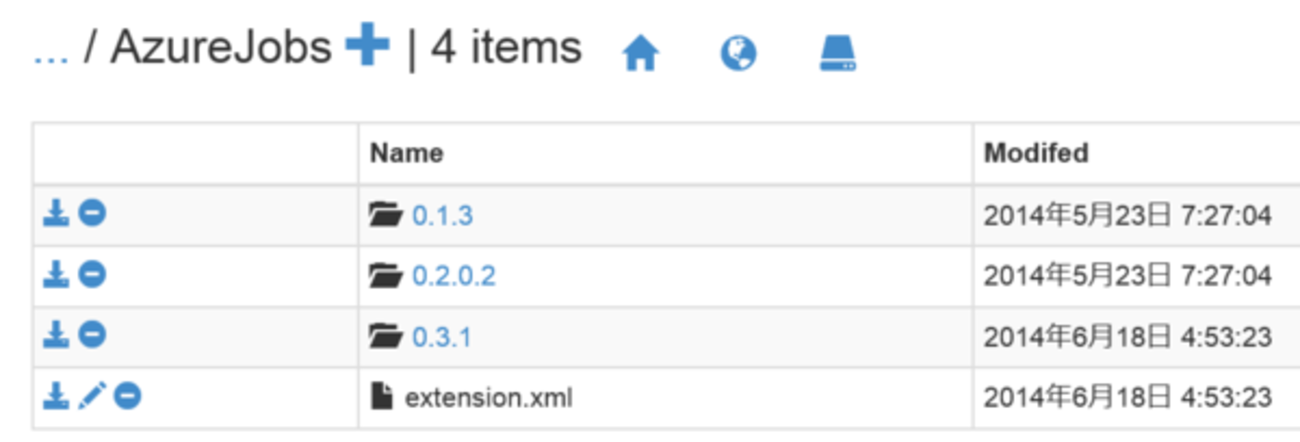Click the drive icon in header
Screen dimensions: 1300x442
pos(837,54)
